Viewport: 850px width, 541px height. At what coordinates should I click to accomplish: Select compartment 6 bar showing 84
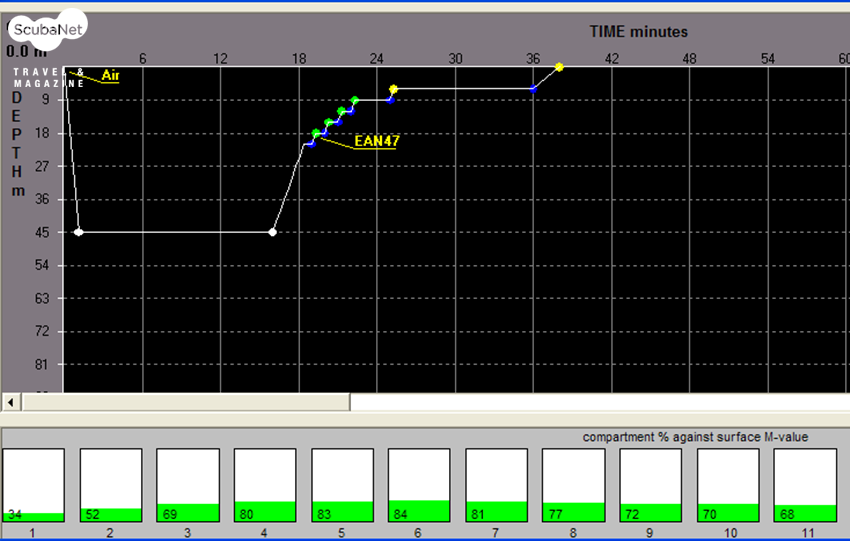pyautogui.click(x=419, y=485)
